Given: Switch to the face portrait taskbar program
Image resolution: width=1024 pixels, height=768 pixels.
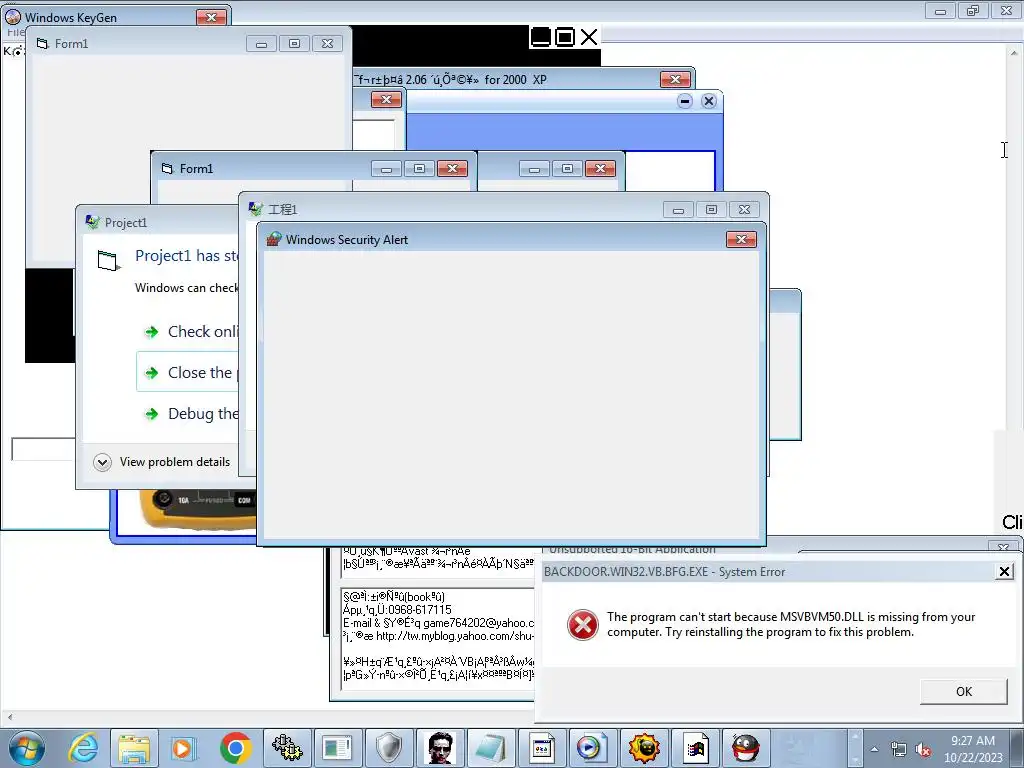Looking at the screenshot, I should pos(440,748).
